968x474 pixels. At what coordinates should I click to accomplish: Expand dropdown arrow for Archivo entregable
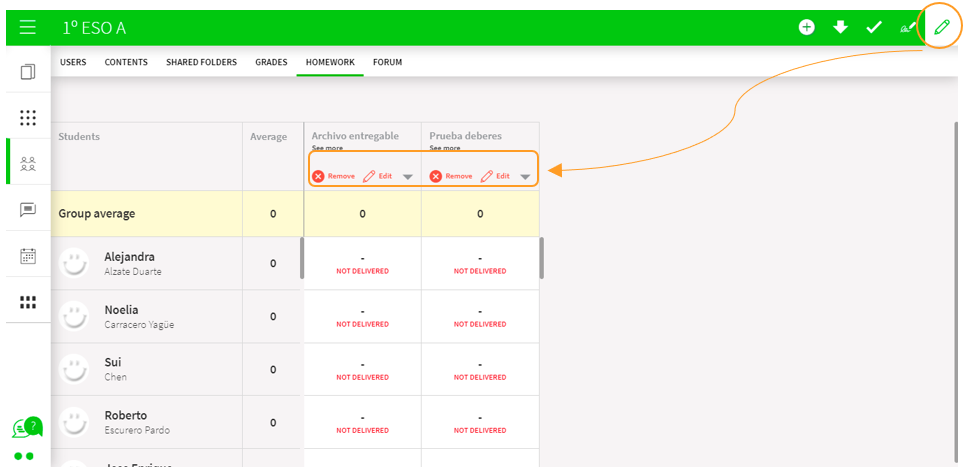point(407,176)
